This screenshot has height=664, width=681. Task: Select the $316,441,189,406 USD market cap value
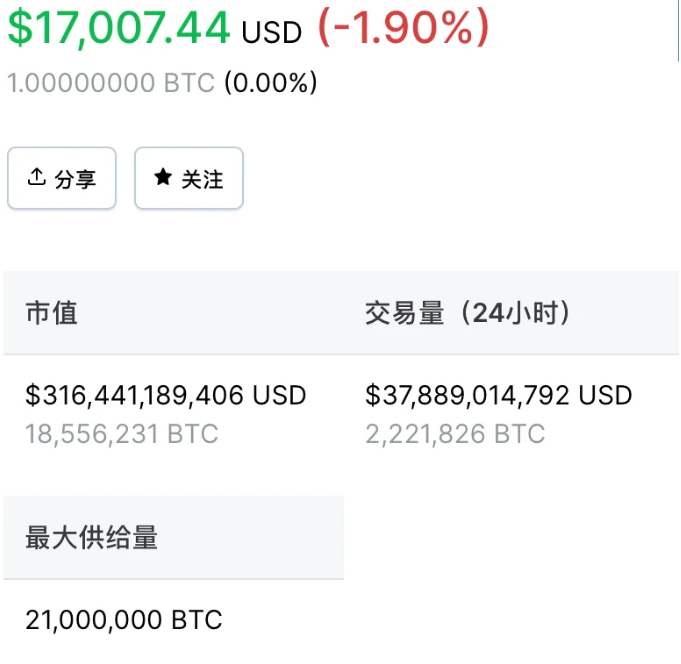pyautogui.click(x=166, y=395)
